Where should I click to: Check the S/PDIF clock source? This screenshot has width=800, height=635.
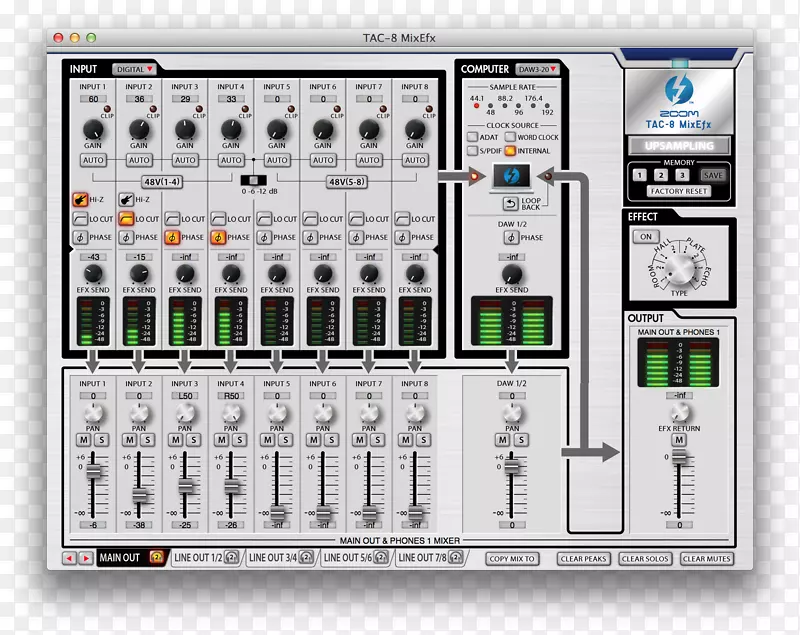[472, 150]
